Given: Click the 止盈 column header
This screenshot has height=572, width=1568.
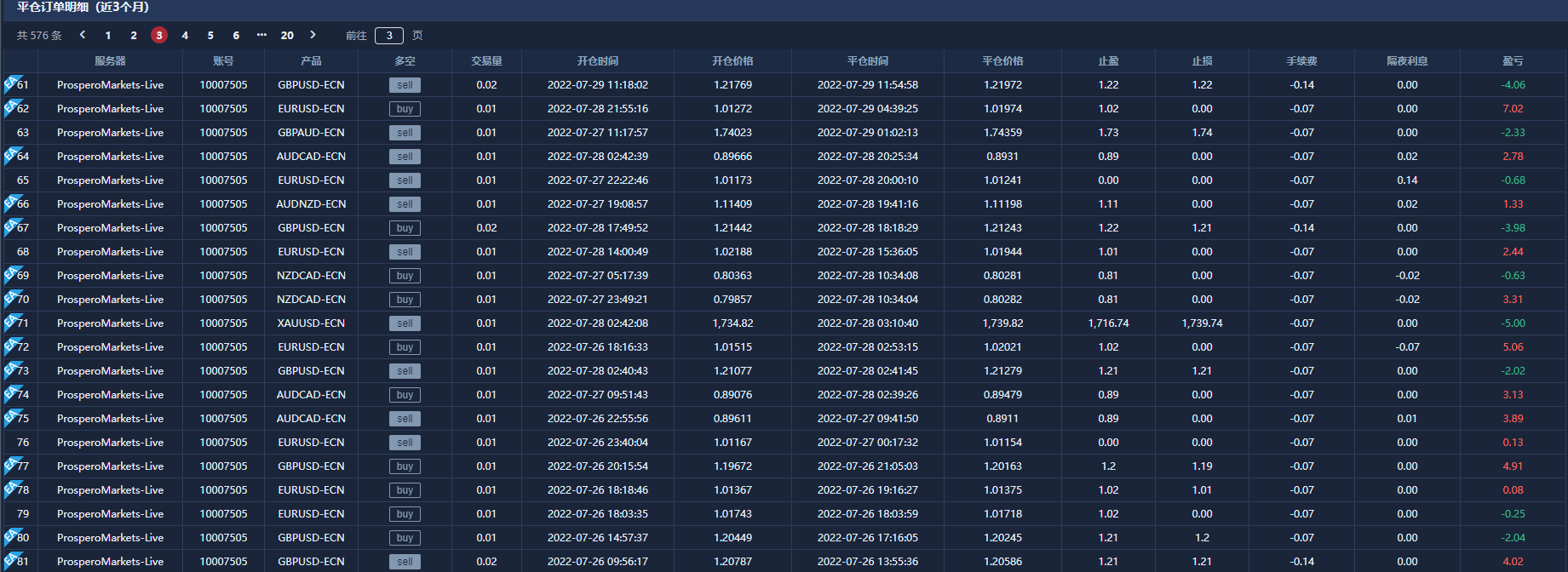Looking at the screenshot, I should [1108, 61].
